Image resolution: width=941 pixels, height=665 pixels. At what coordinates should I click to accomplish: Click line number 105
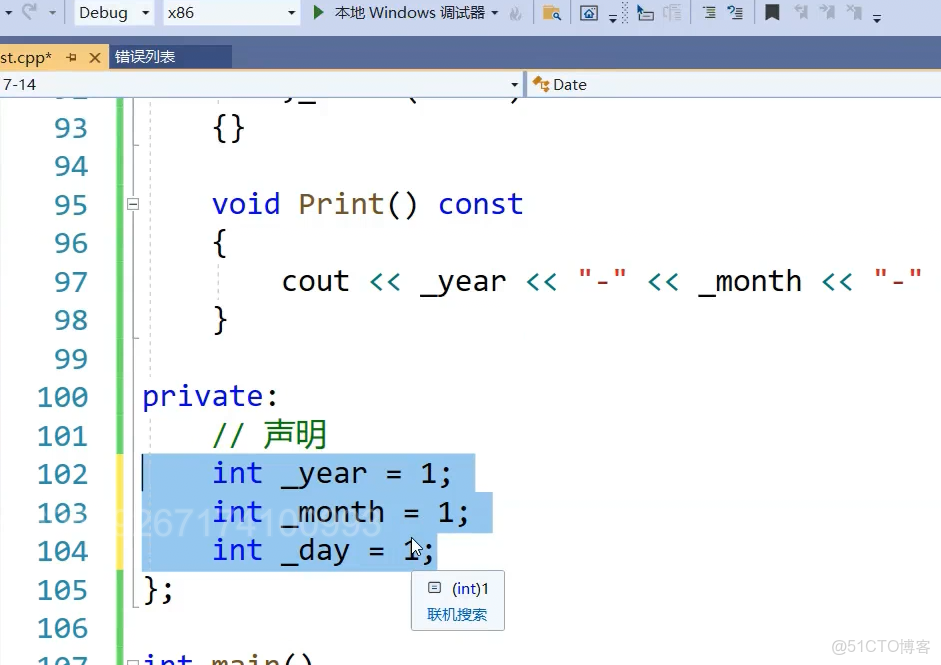point(62,591)
